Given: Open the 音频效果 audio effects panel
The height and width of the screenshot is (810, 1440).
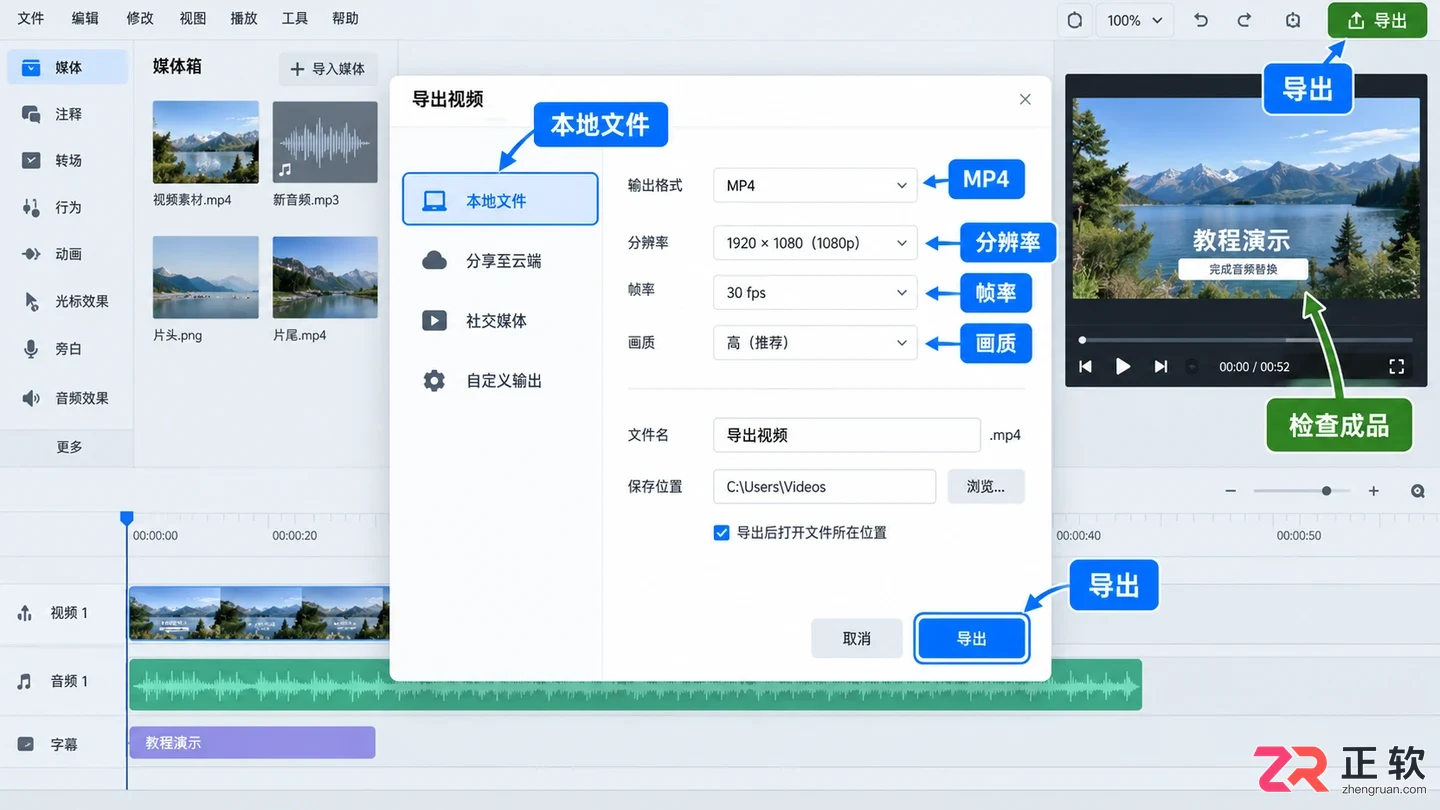Looking at the screenshot, I should tap(67, 398).
